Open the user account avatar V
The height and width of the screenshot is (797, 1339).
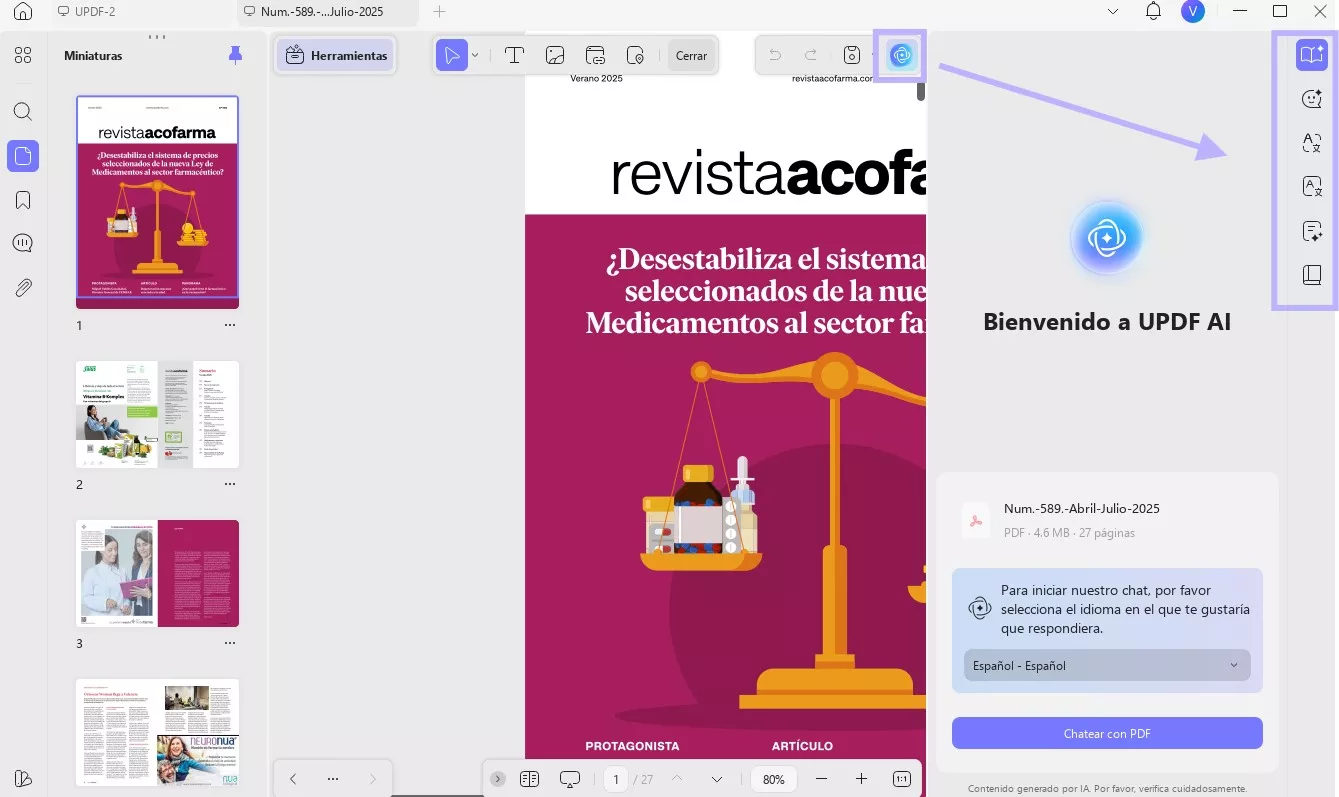pyautogui.click(x=1192, y=12)
